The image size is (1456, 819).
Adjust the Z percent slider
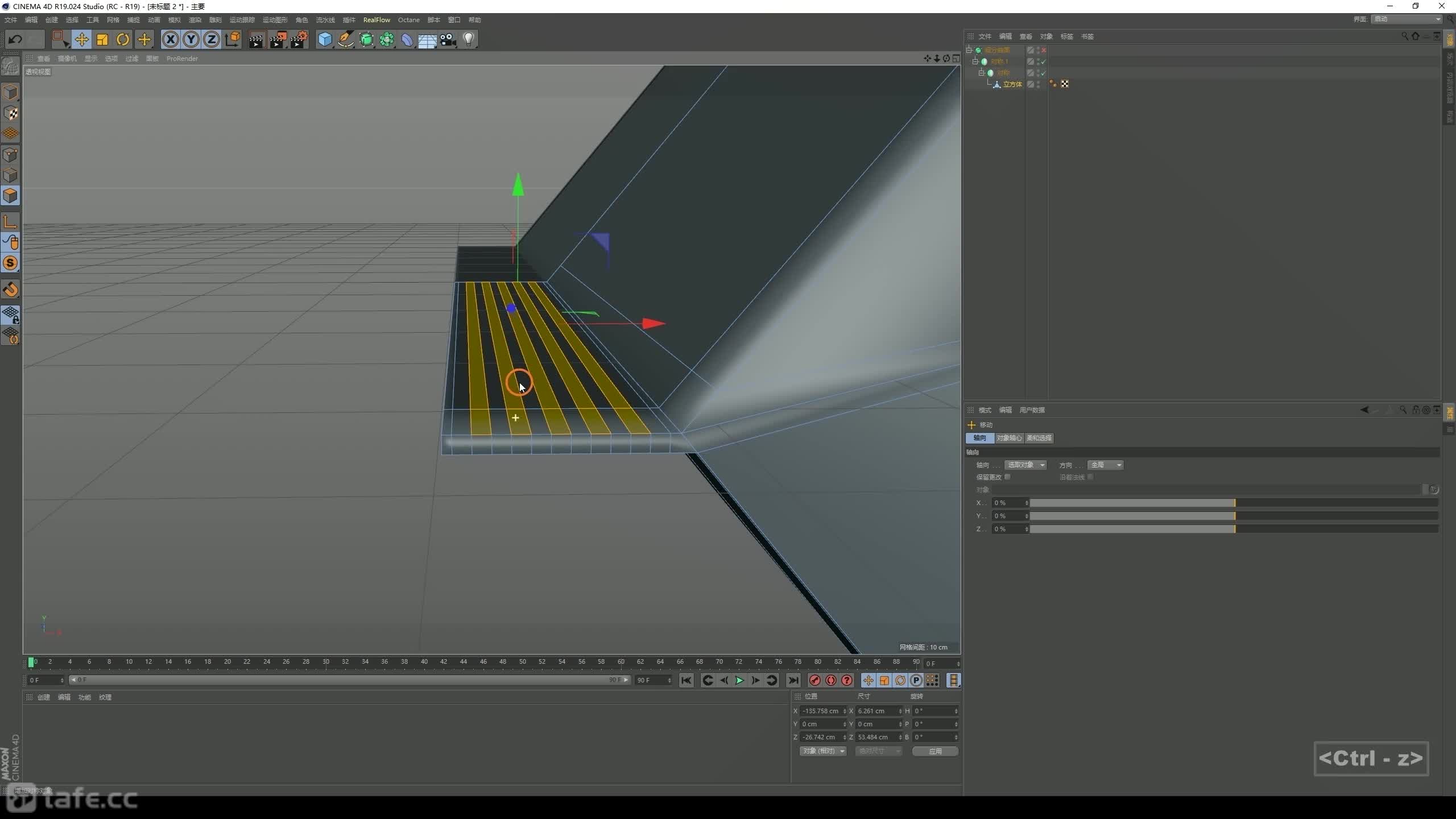(x=1234, y=529)
